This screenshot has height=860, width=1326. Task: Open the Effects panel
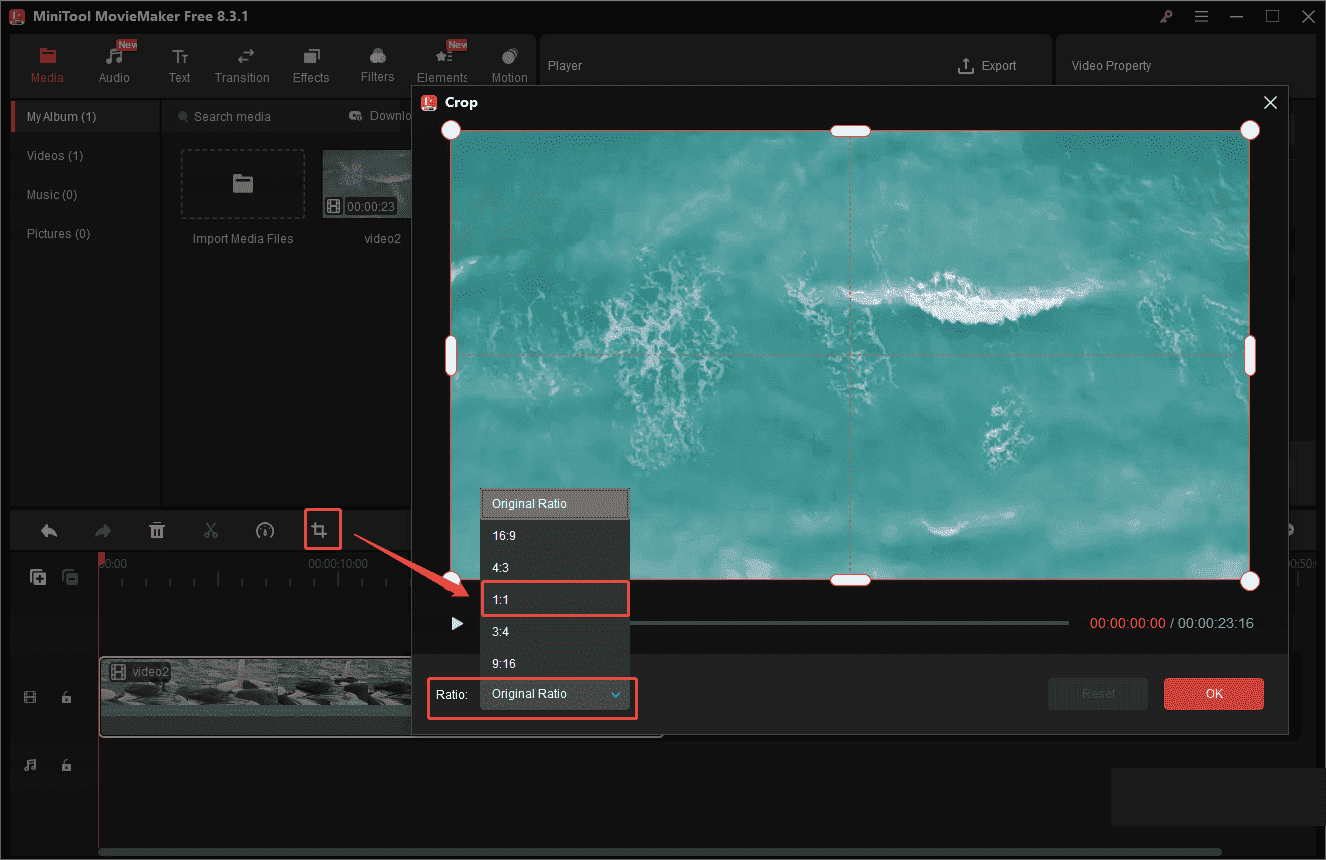(x=310, y=63)
